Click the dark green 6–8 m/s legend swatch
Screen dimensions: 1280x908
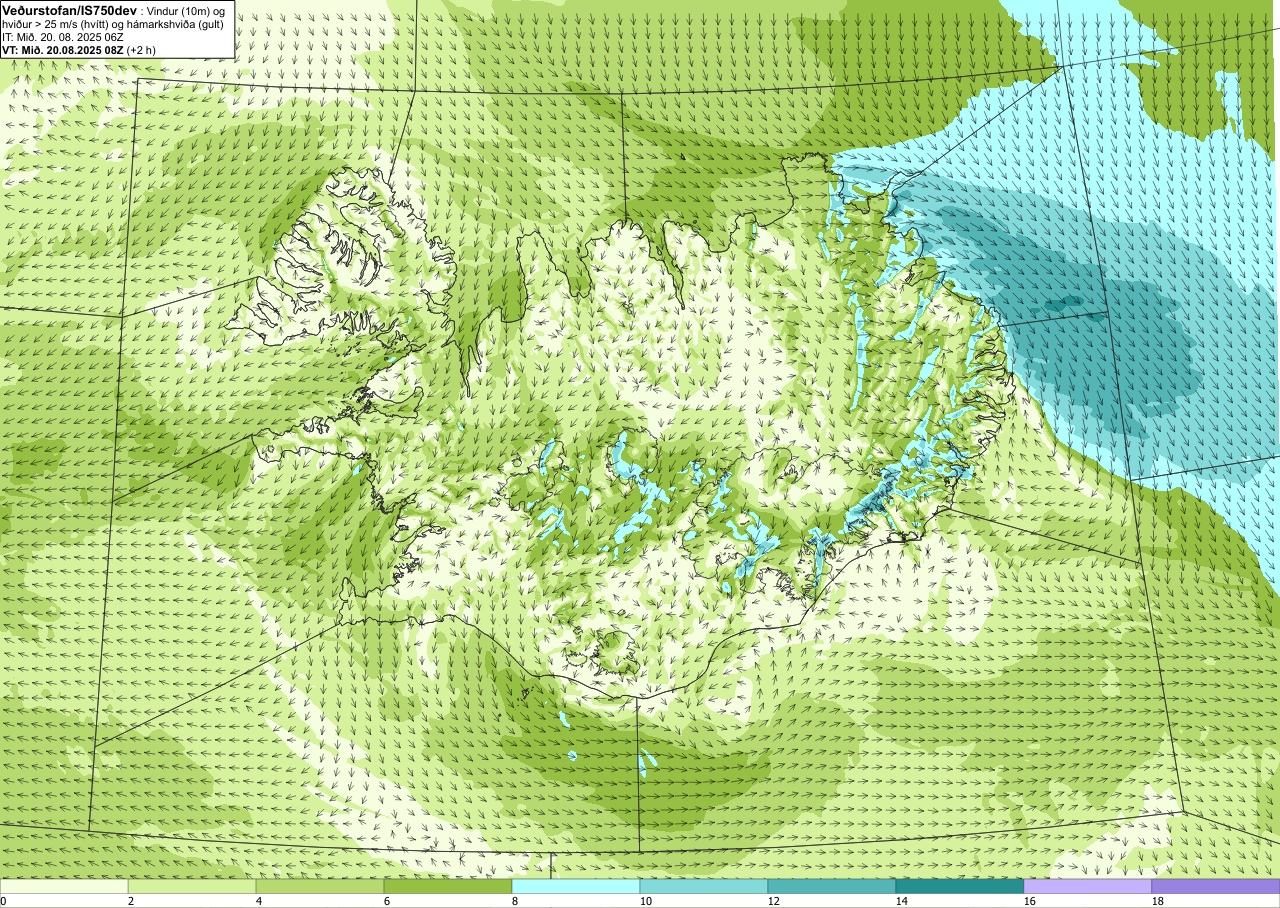pyautogui.click(x=448, y=886)
